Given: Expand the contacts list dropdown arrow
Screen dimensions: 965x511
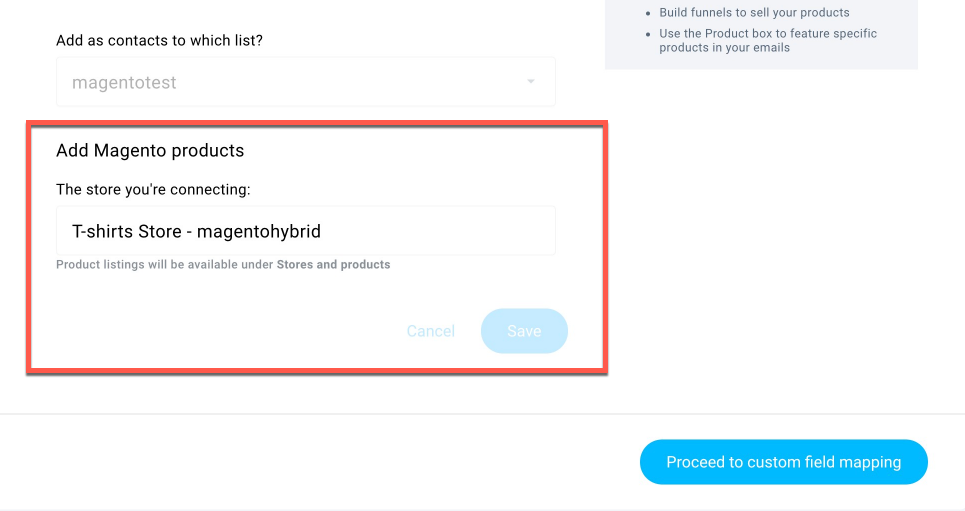Looking at the screenshot, I should pyautogui.click(x=531, y=81).
